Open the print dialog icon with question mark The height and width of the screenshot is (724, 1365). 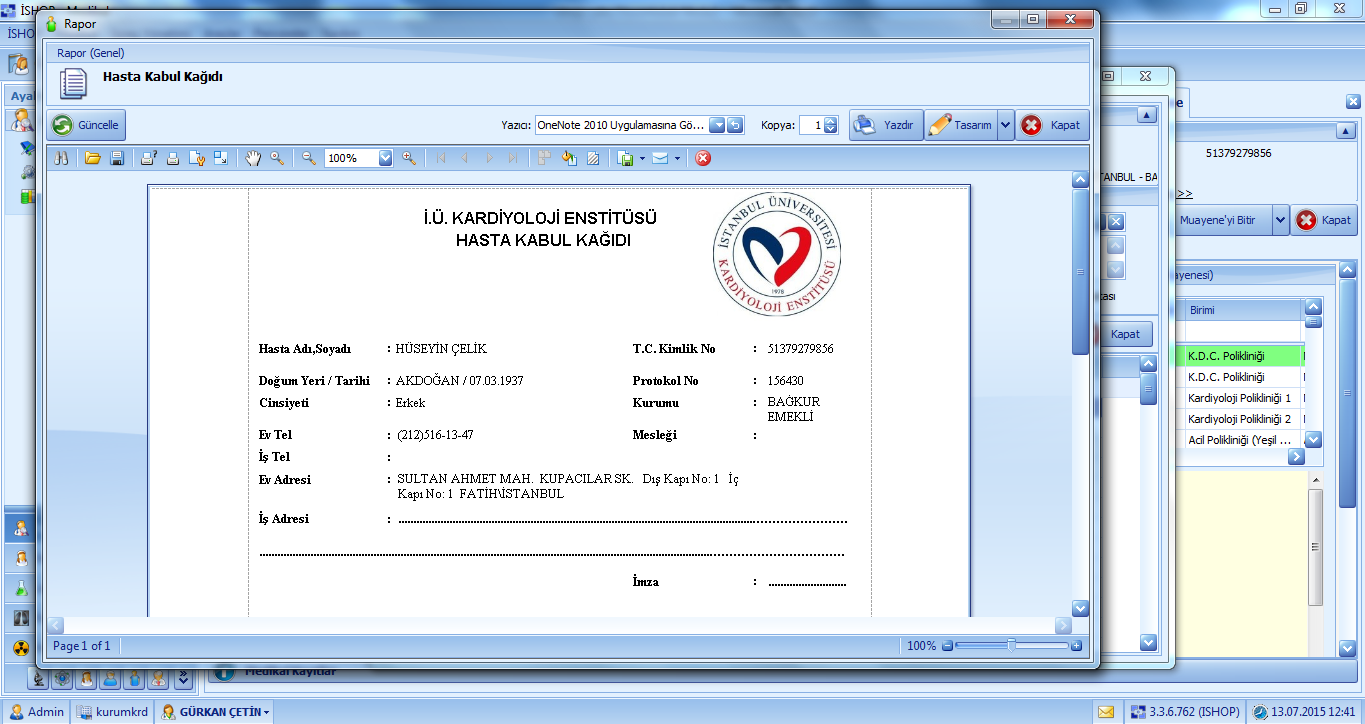tap(148, 158)
